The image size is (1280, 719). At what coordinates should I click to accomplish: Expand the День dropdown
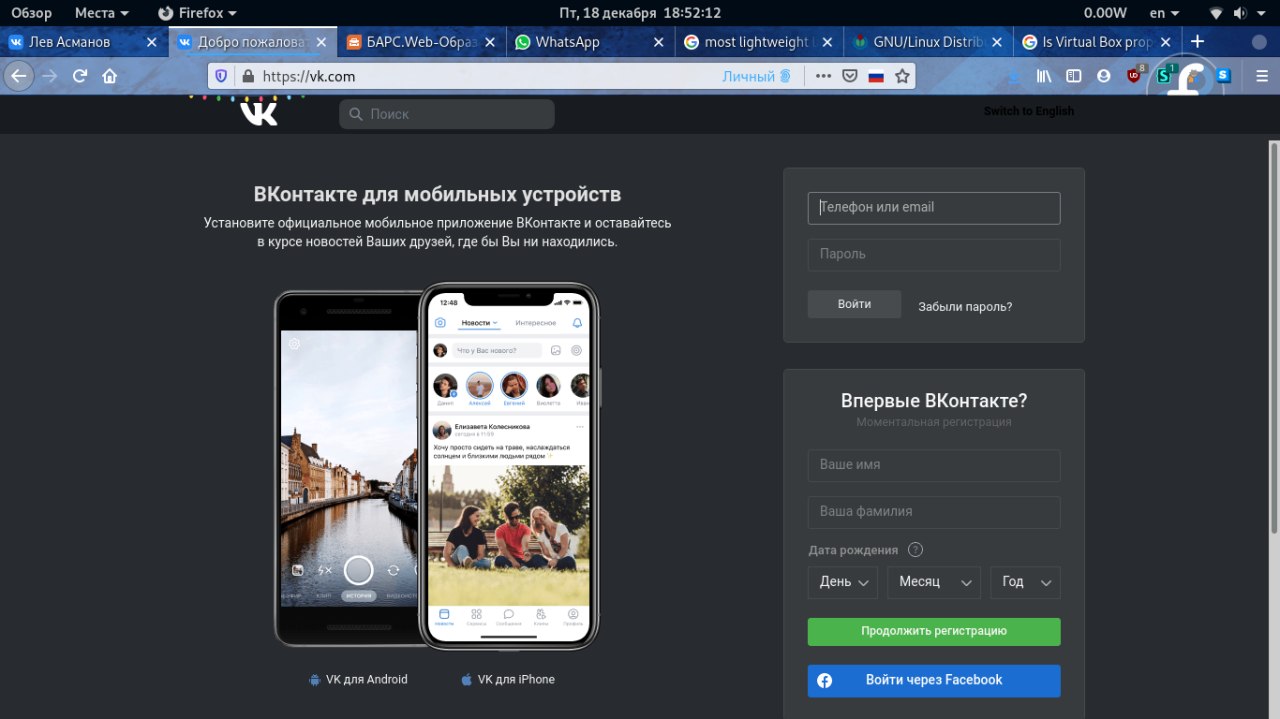pos(843,582)
